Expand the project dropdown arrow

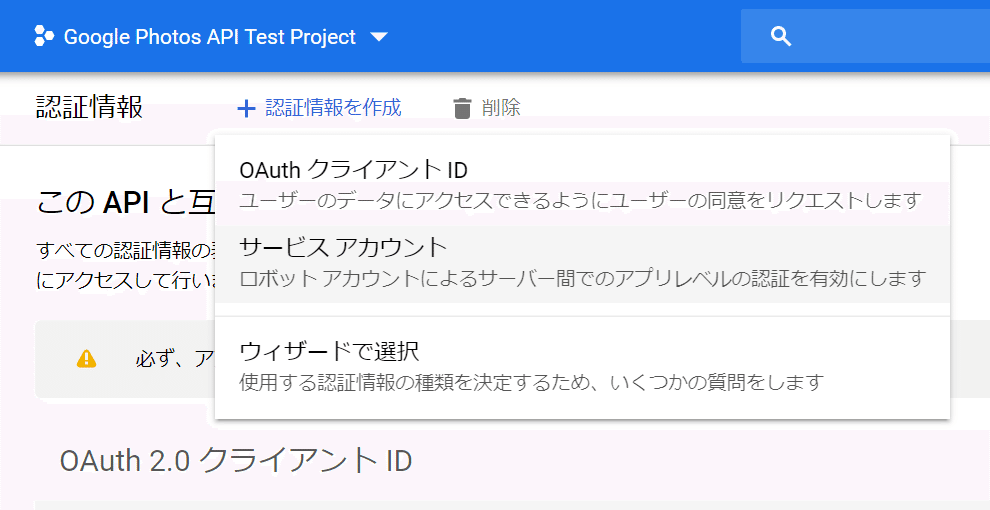(378, 37)
